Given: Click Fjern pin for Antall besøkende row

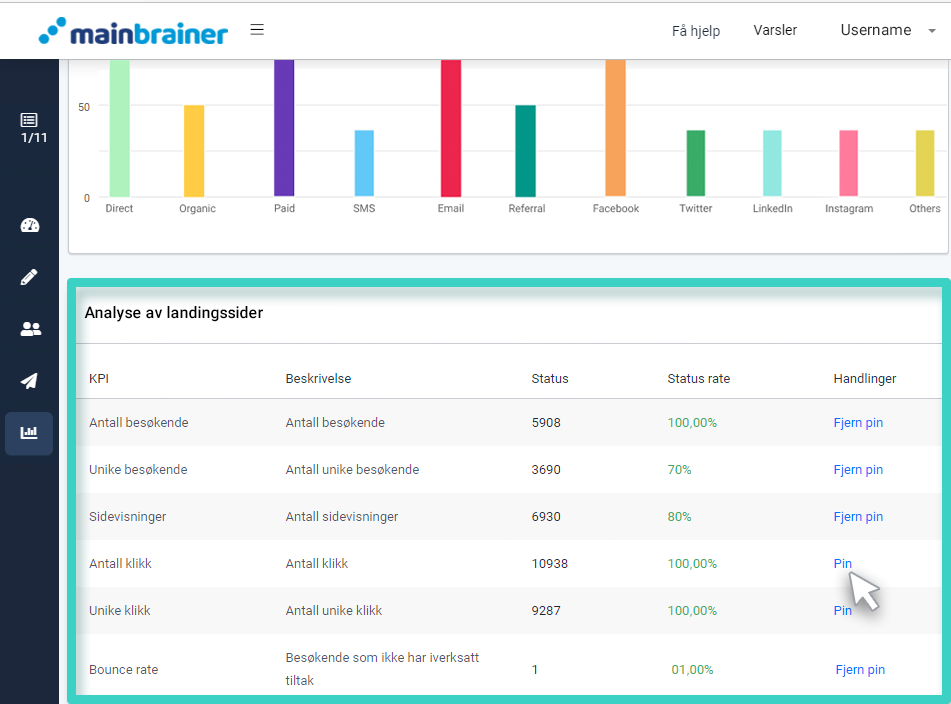Looking at the screenshot, I should 858,423.
